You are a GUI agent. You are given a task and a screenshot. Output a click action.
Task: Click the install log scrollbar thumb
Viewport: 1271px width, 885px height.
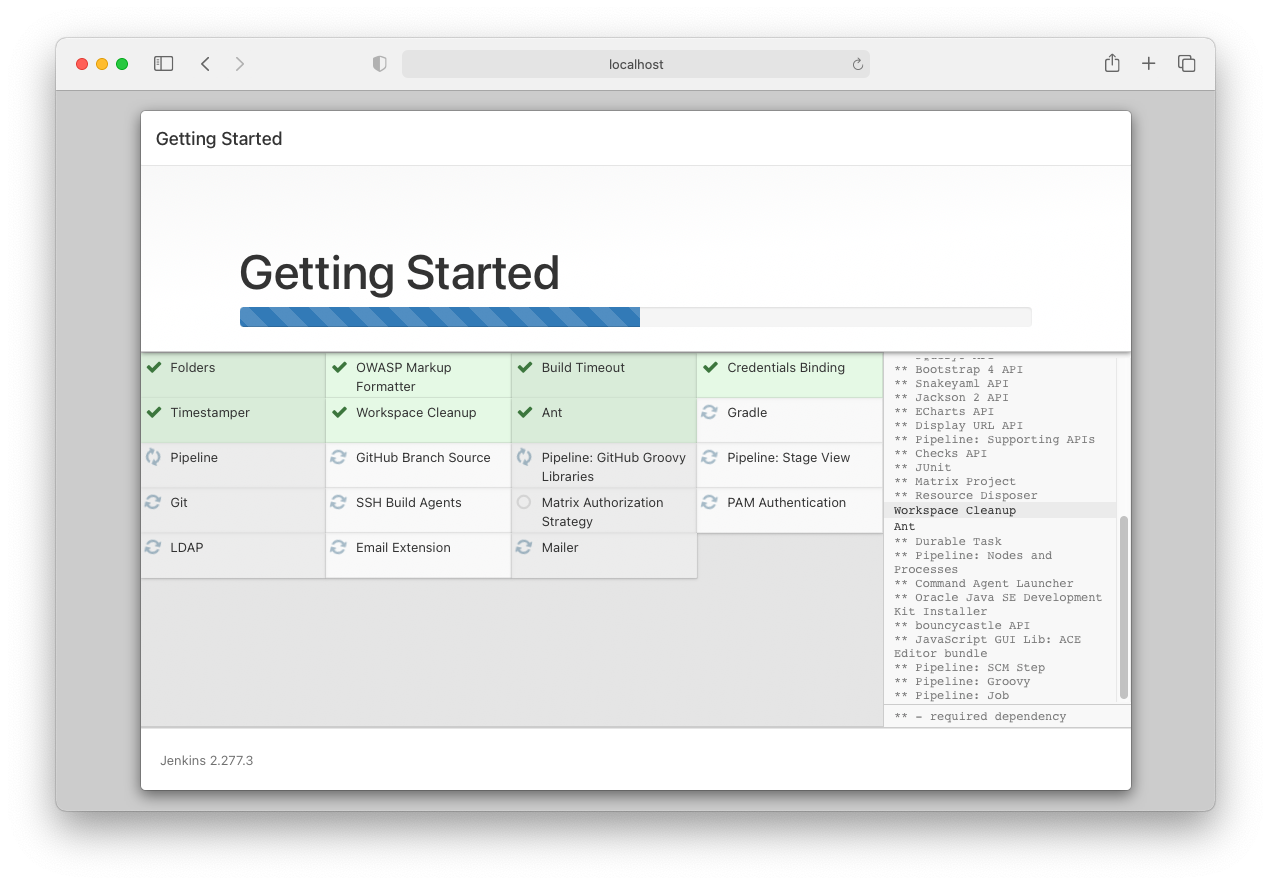[1123, 607]
